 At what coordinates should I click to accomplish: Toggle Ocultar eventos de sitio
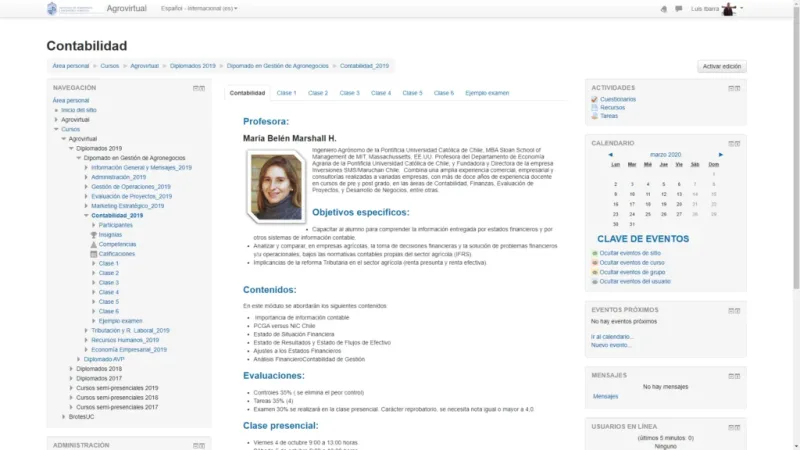click(x=630, y=253)
